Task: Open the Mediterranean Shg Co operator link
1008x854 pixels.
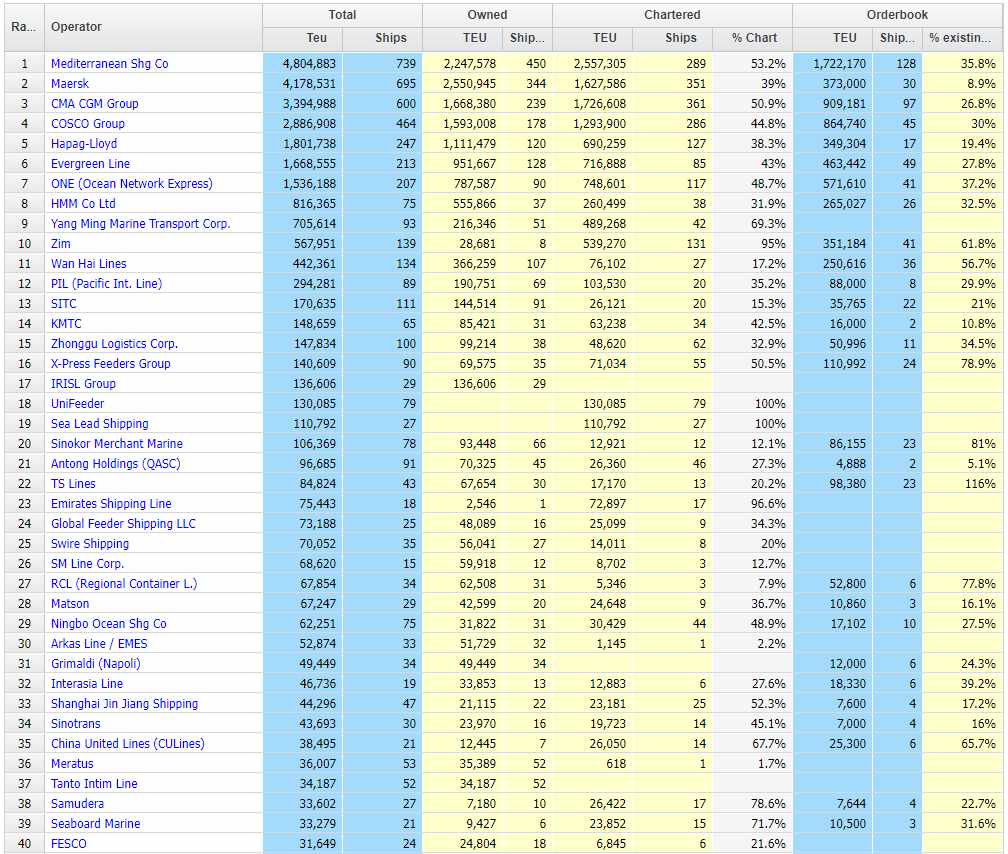Action: pyautogui.click(x=109, y=64)
